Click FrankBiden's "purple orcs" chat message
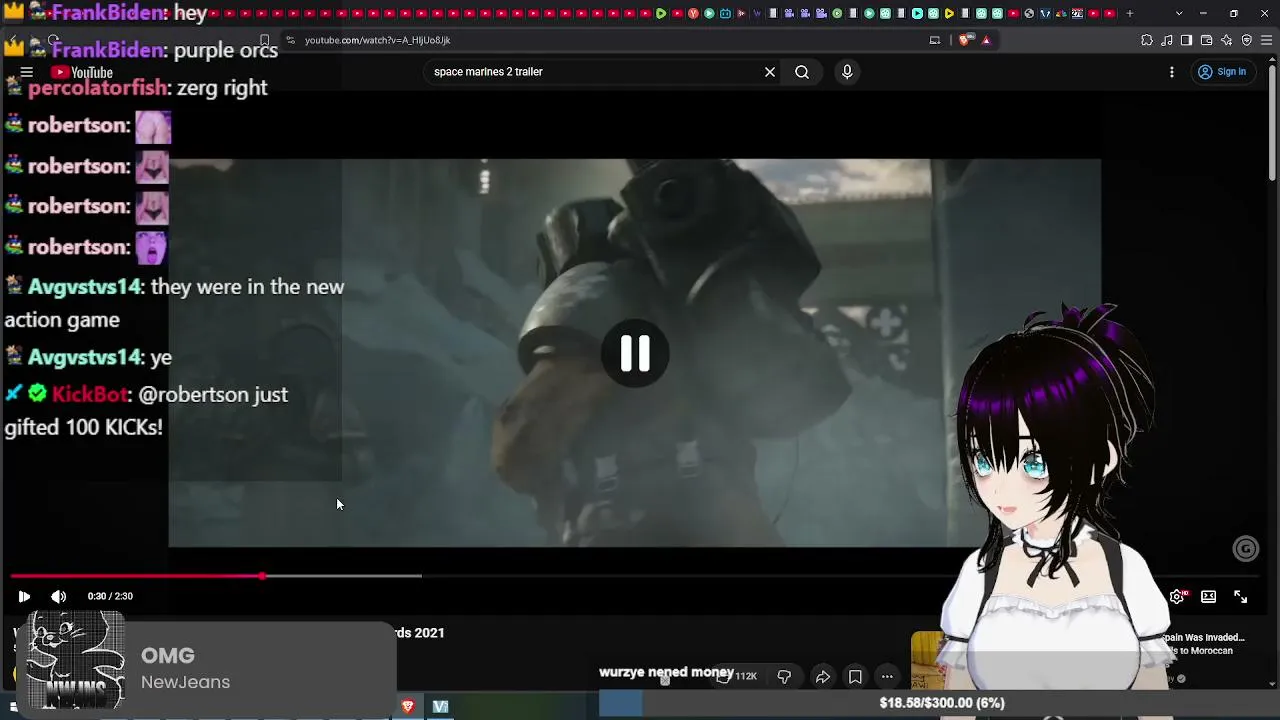 [224, 50]
